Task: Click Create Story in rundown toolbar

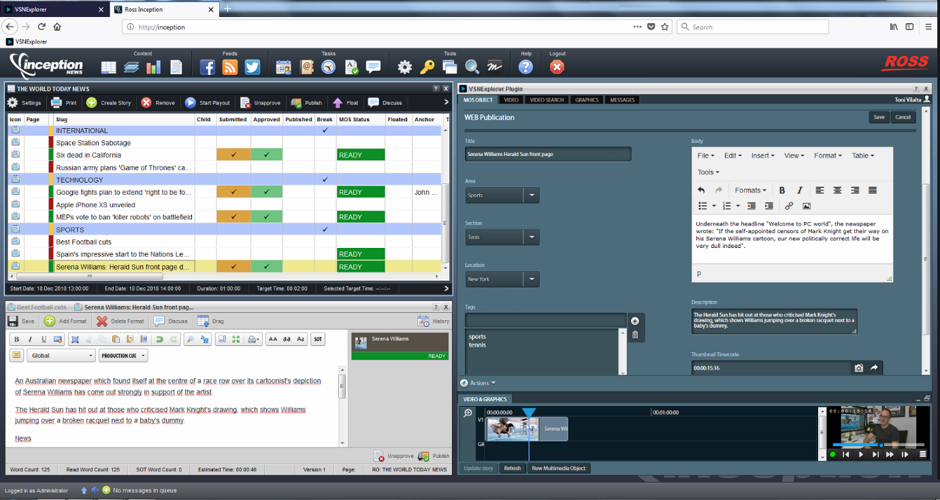Action: coord(109,103)
